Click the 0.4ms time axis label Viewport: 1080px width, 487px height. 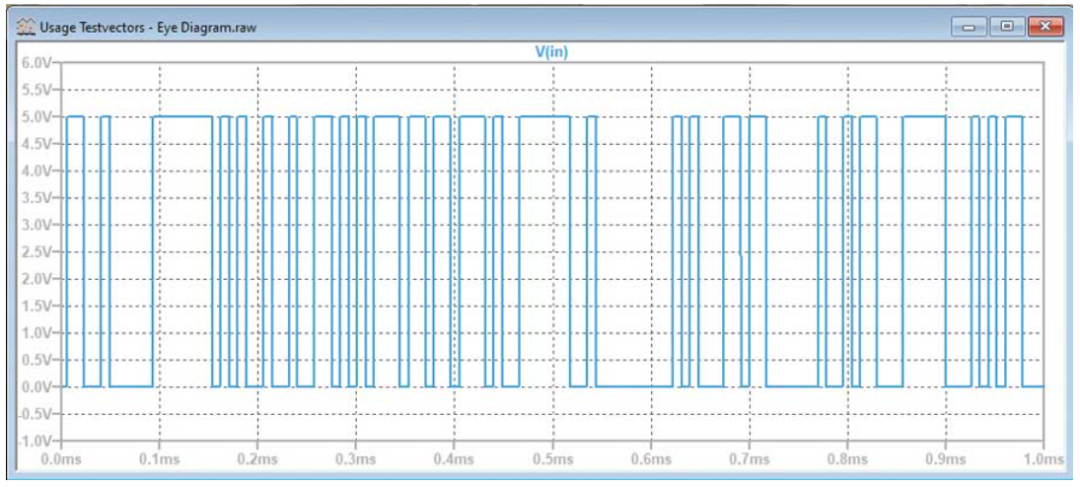(x=455, y=459)
